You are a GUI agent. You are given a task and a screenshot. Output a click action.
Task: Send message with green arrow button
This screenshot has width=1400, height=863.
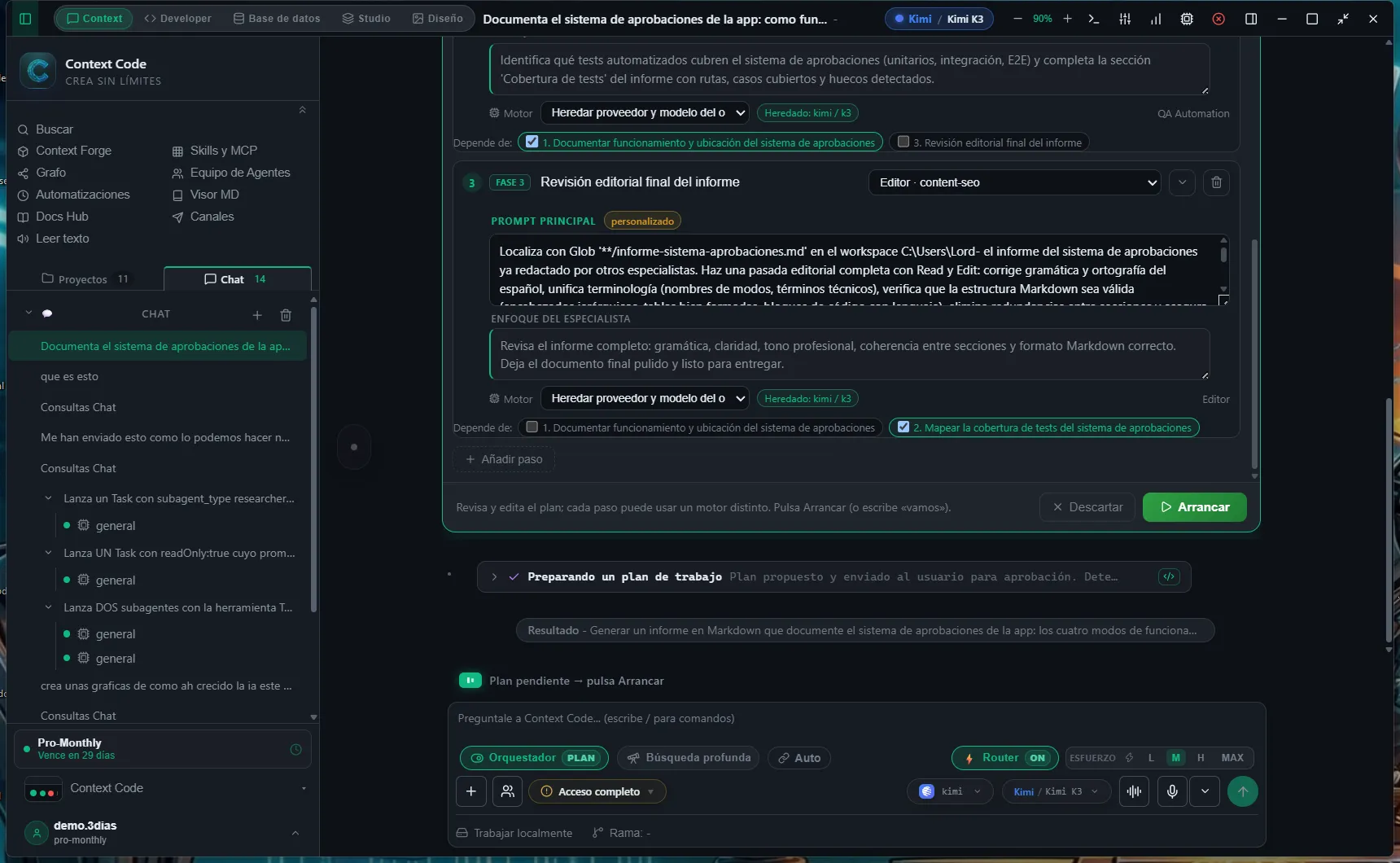click(x=1242, y=791)
